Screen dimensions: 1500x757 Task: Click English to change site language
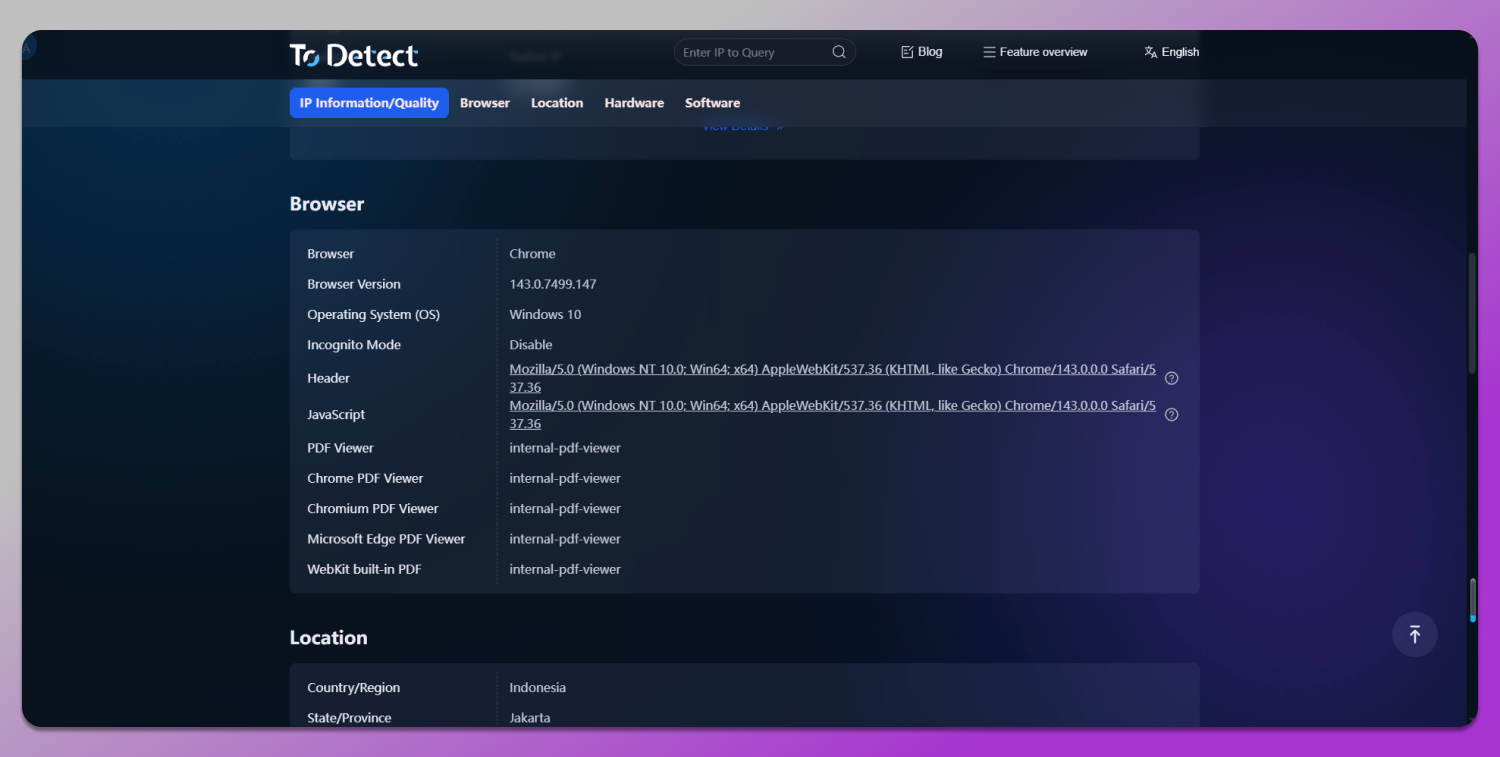[1180, 51]
